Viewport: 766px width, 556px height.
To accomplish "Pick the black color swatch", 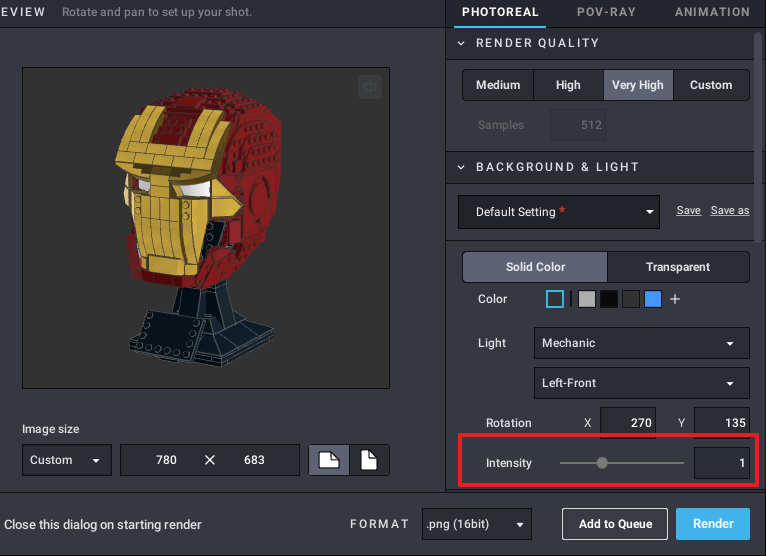I will 609,299.
